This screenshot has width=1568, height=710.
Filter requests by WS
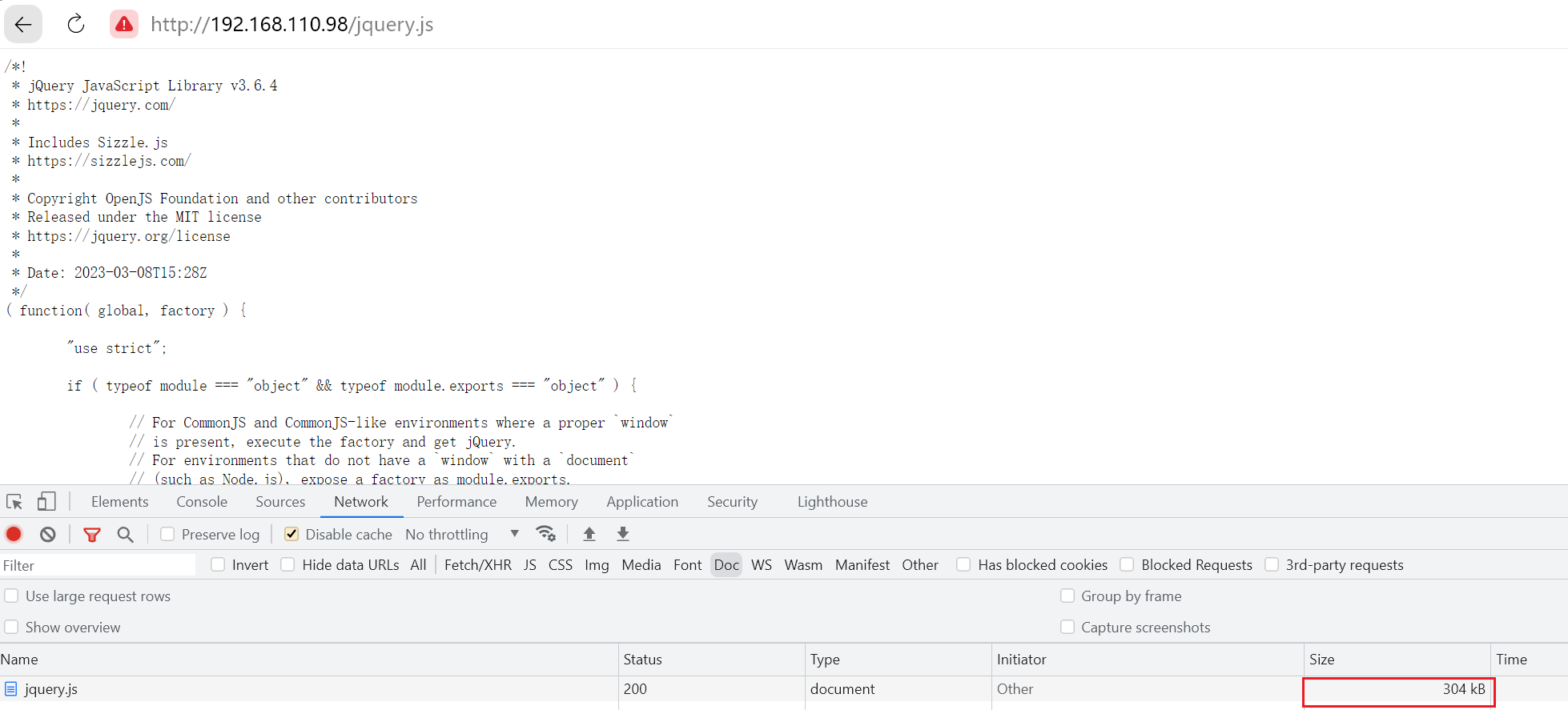click(x=762, y=565)
